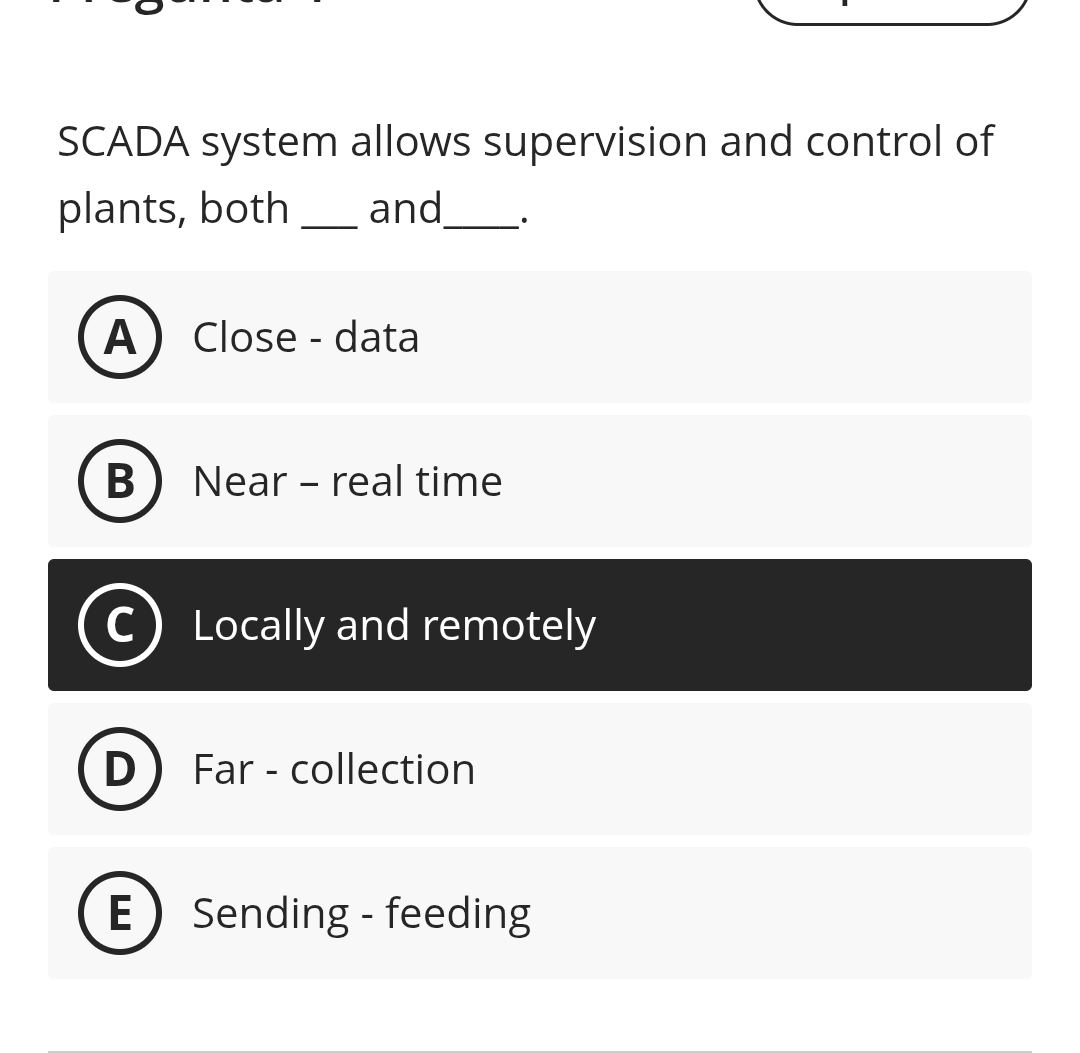The width and height of the screenshot is (1080, 1053).
Task: Choose the answer text 'Far - collection'
Action: 333,769
